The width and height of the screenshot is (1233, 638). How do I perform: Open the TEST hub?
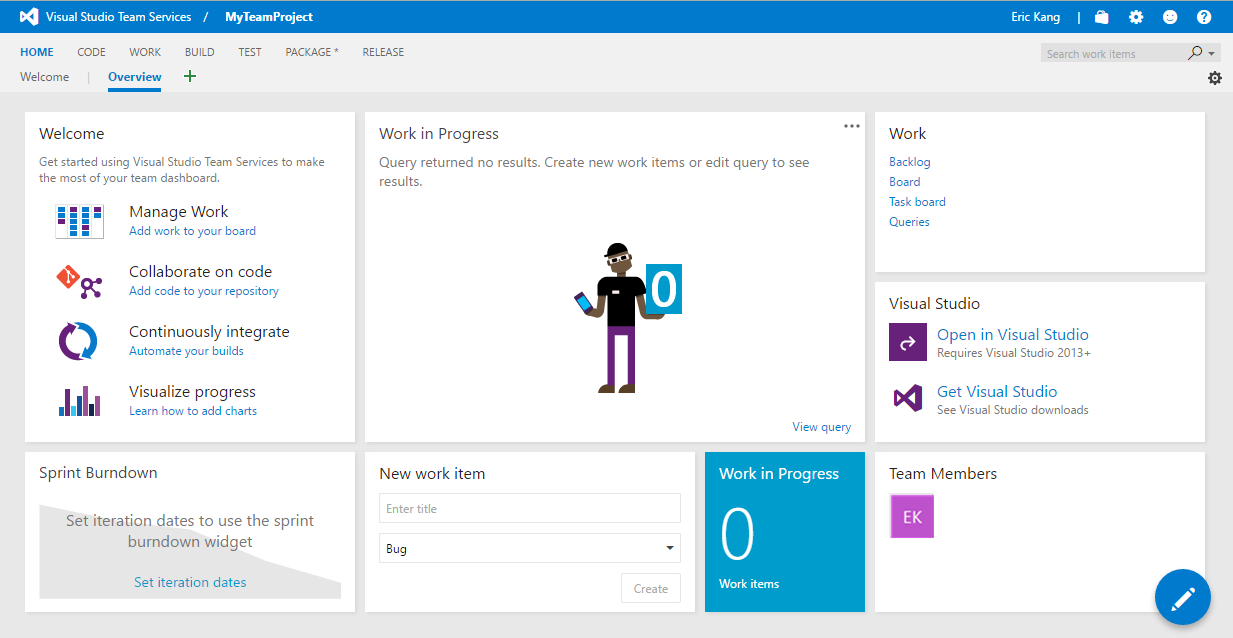click(x=250, y=52)
